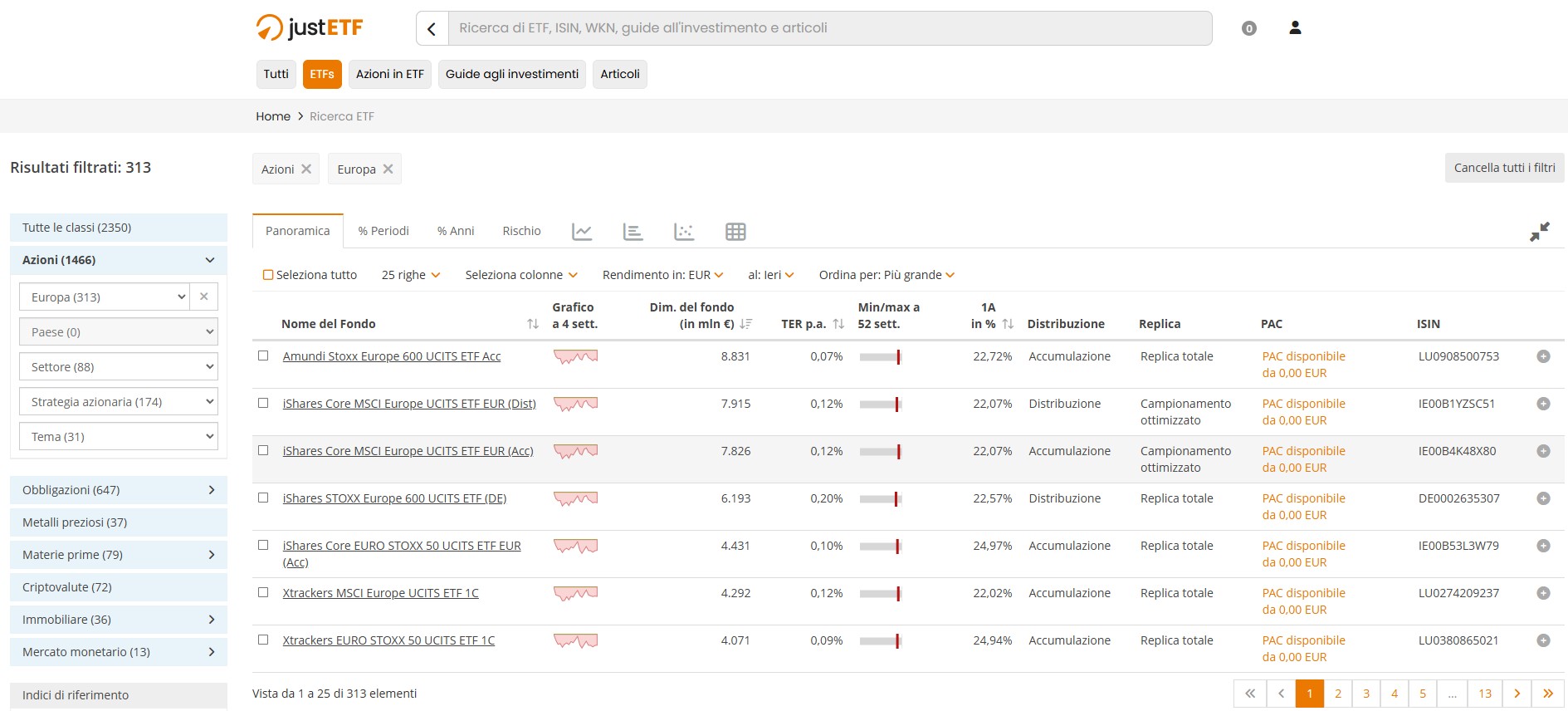Add iShares STOXX Europe 600 DE via plus
Screen dimensions: 1568x711
1543,498
